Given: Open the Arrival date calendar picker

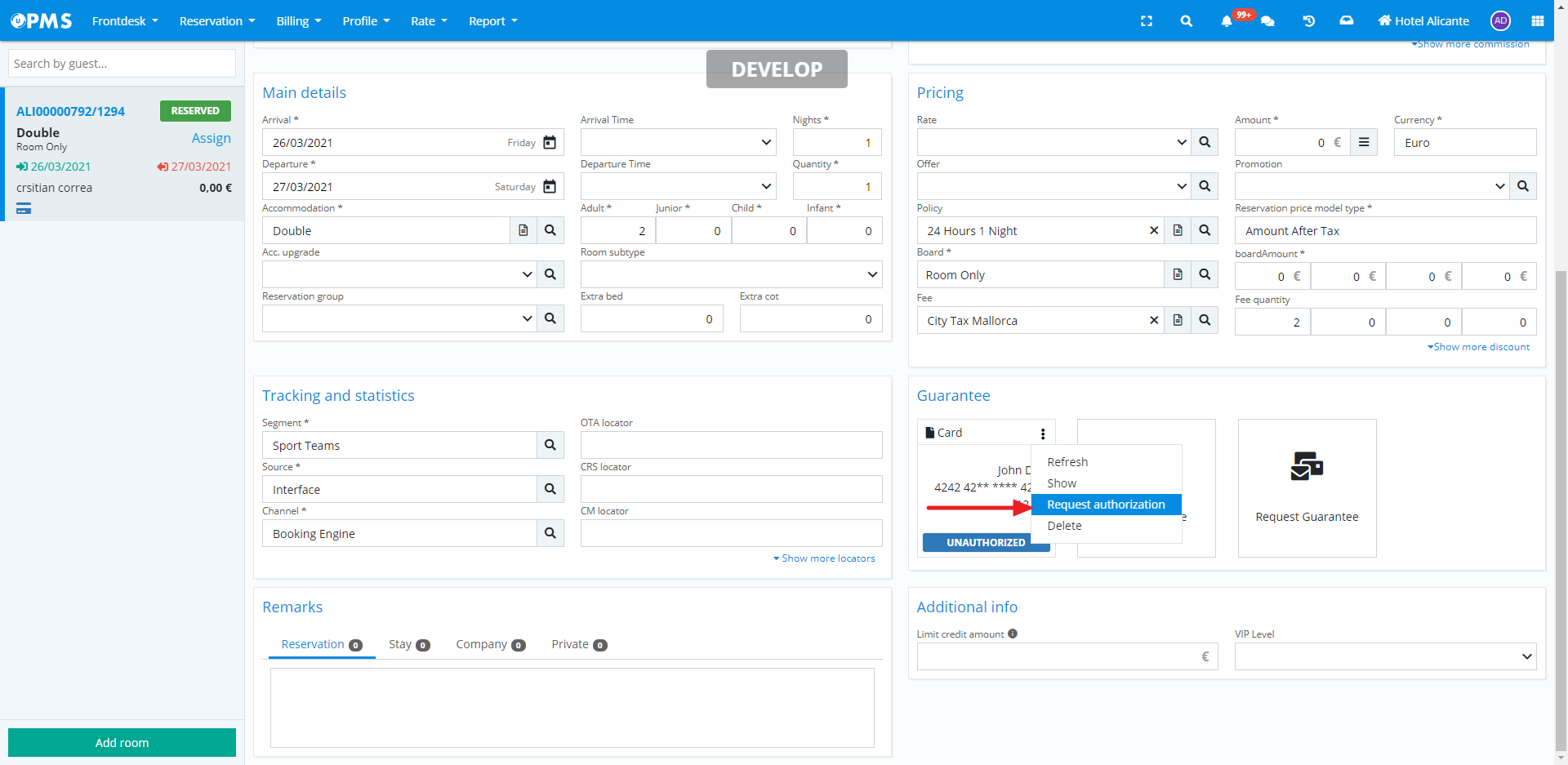Looking at the screenshot, I should (x=550, y=143).
